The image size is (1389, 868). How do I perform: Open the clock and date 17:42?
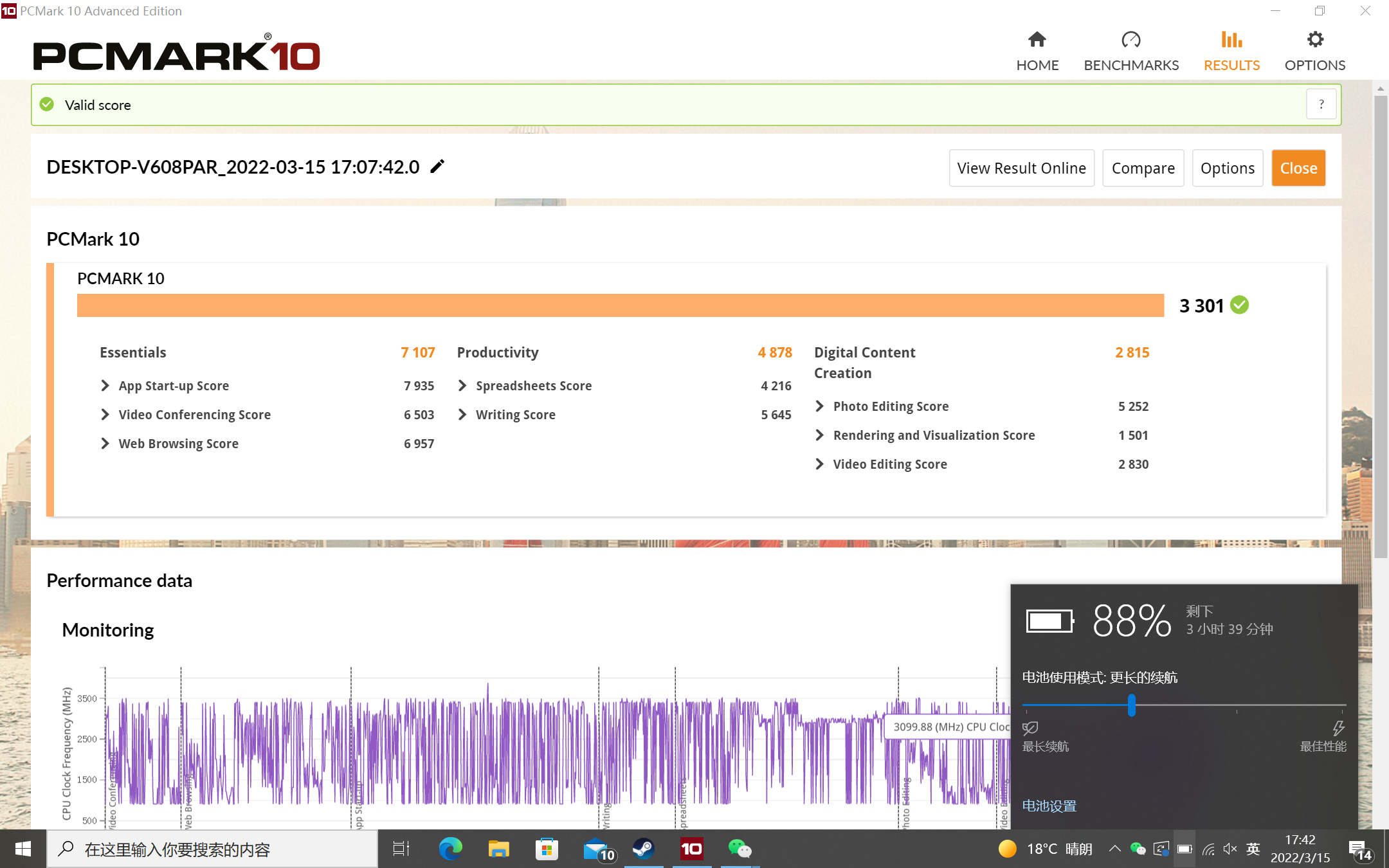[x=1300, y=849]
